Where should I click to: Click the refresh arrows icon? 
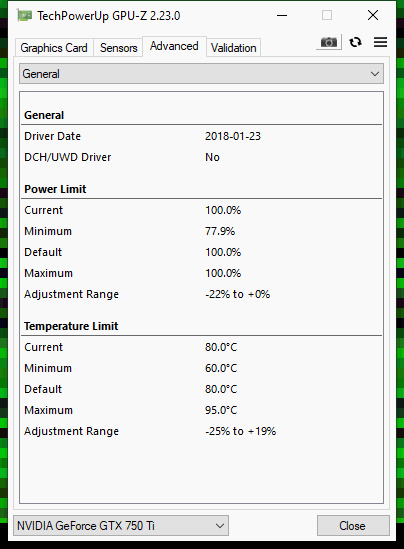355,42
